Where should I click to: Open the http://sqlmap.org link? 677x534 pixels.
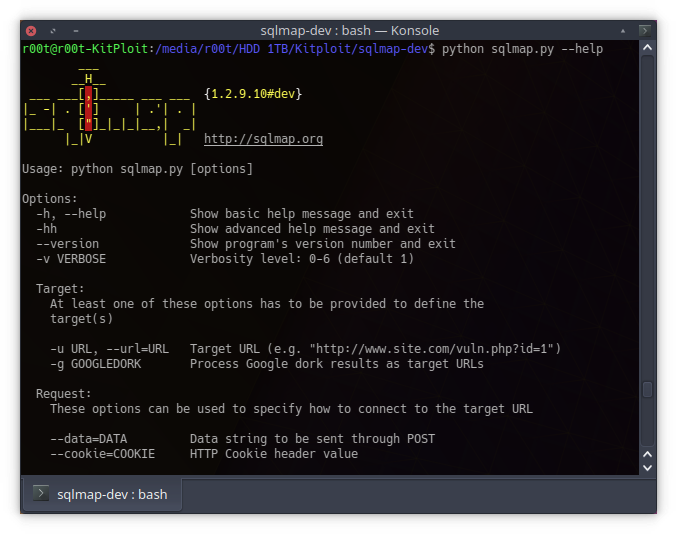coord(263,139)
